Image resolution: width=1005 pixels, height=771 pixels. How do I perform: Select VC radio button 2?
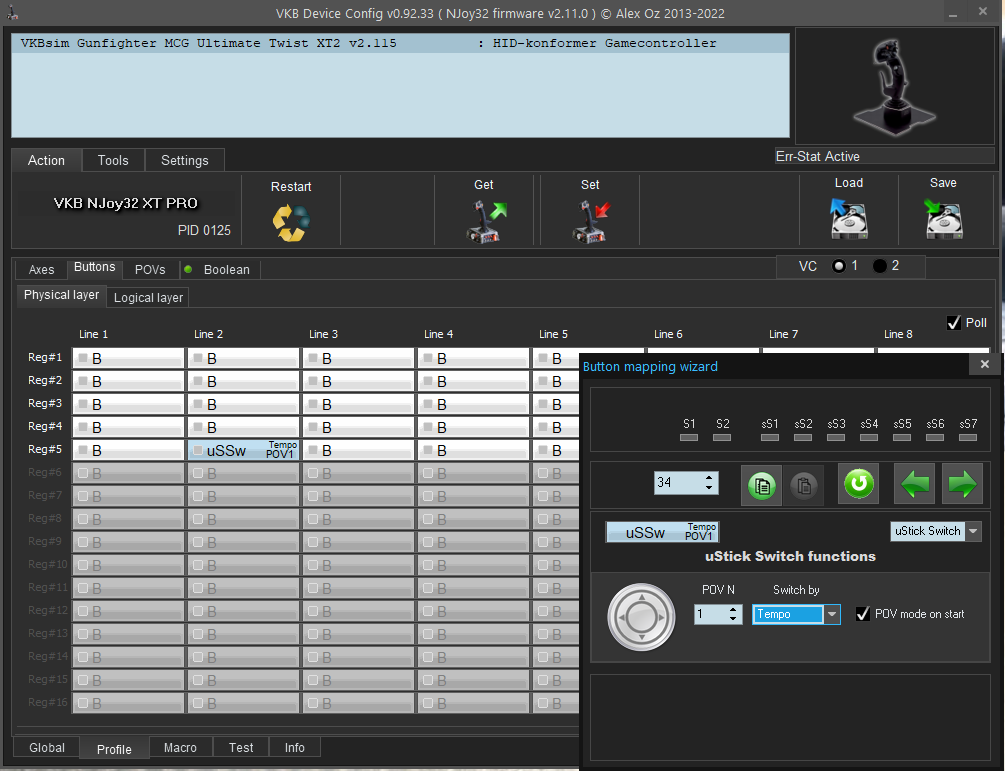pos(880,266)
